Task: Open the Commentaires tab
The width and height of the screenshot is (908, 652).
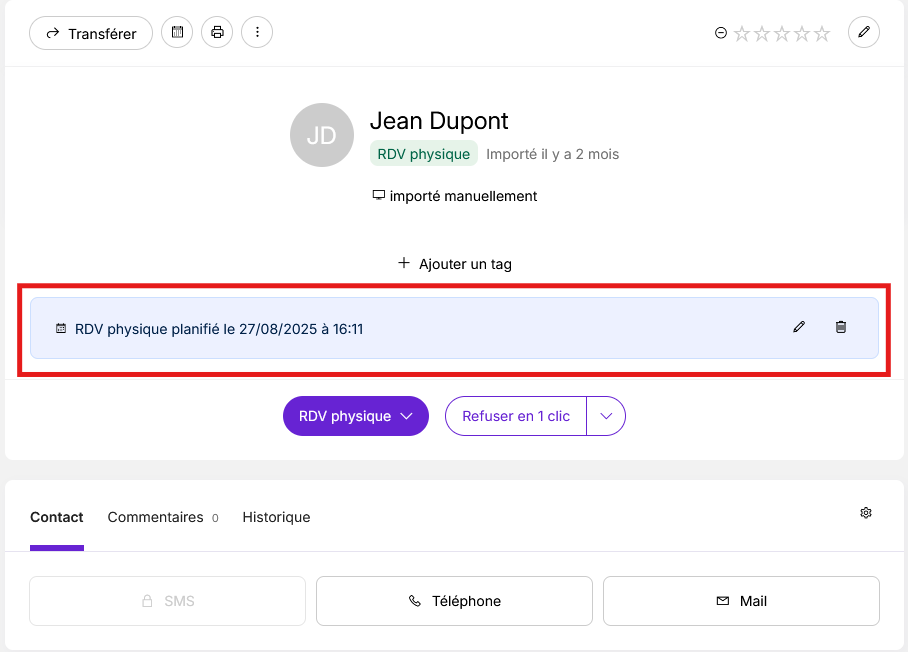Action: (x=163, y=517)
